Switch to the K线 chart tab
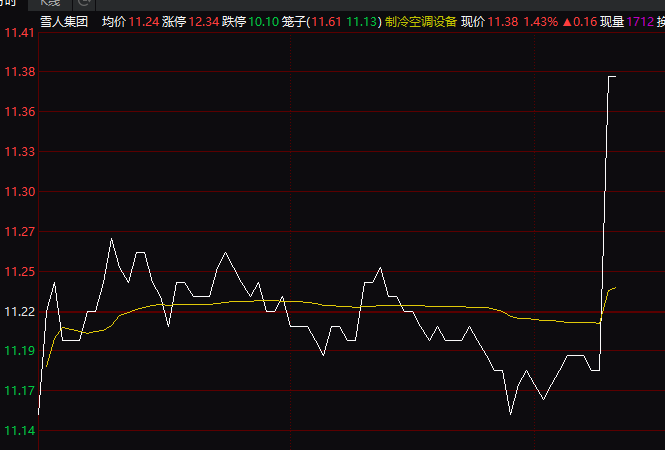Image resolution: width=665 pixels, height=450 pixels. pos(50,3)
